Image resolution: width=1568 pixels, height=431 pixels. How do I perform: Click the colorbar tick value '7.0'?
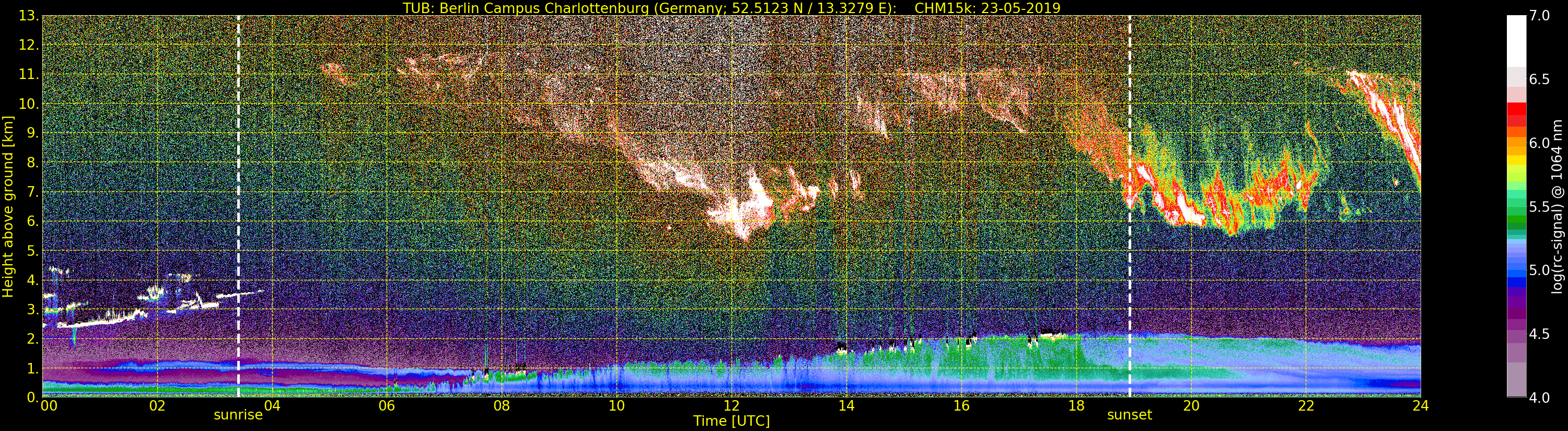(x=1540, y=16)
